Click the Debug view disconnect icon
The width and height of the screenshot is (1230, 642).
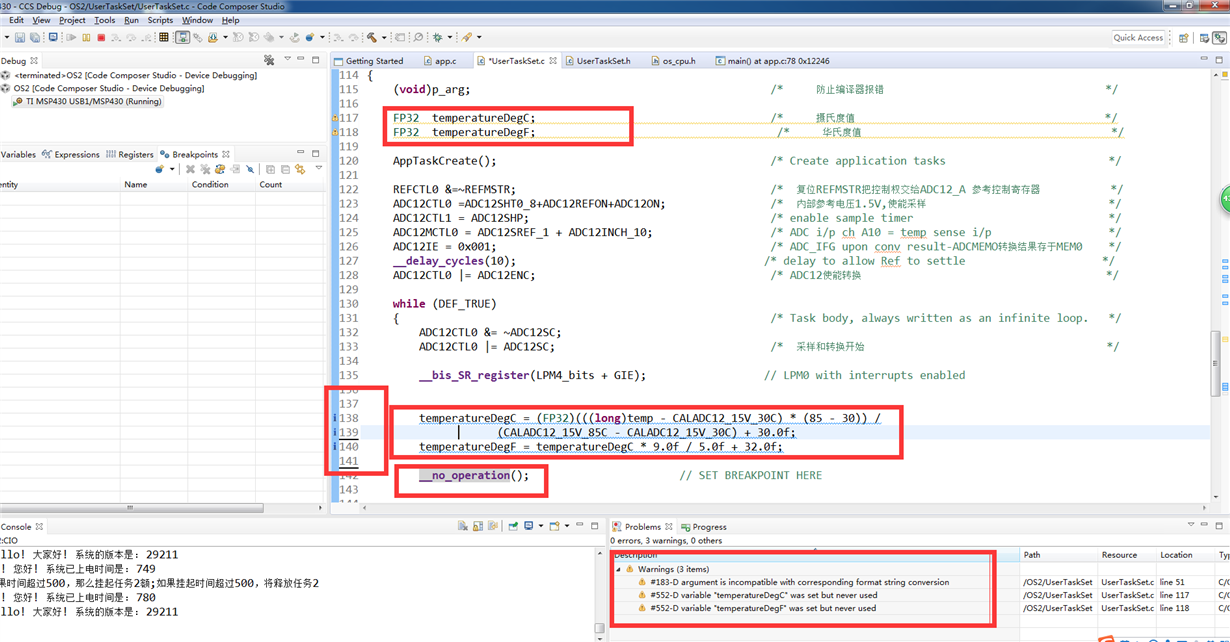pos(268,60)
